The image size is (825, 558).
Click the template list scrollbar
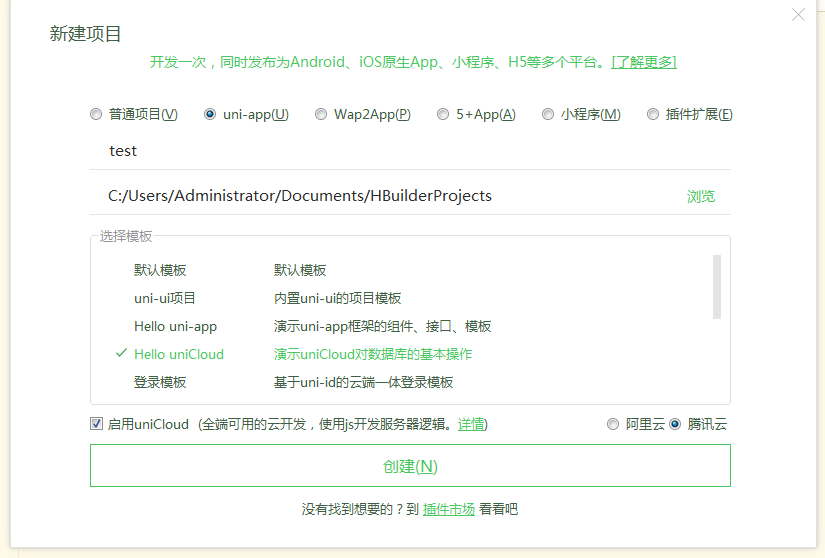click(716, 286)
